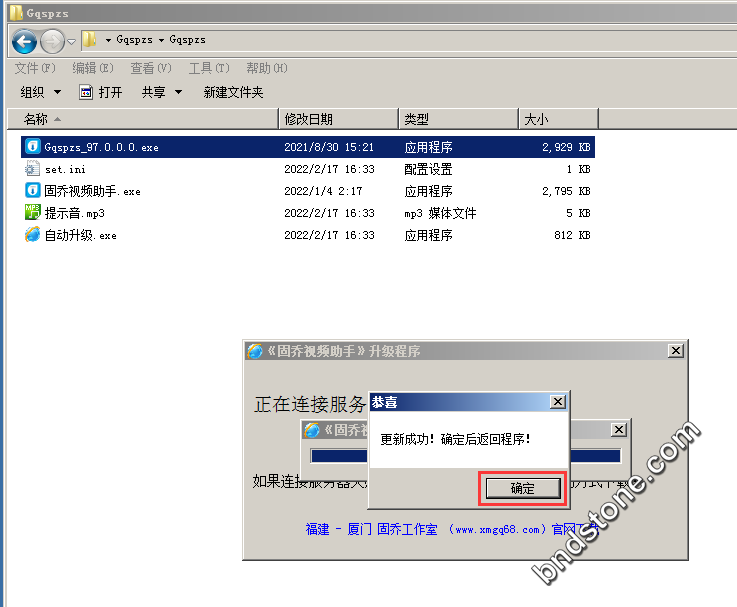Open the 文件(F) menu
The image size is (737, 607).
(x=35, y=68)
